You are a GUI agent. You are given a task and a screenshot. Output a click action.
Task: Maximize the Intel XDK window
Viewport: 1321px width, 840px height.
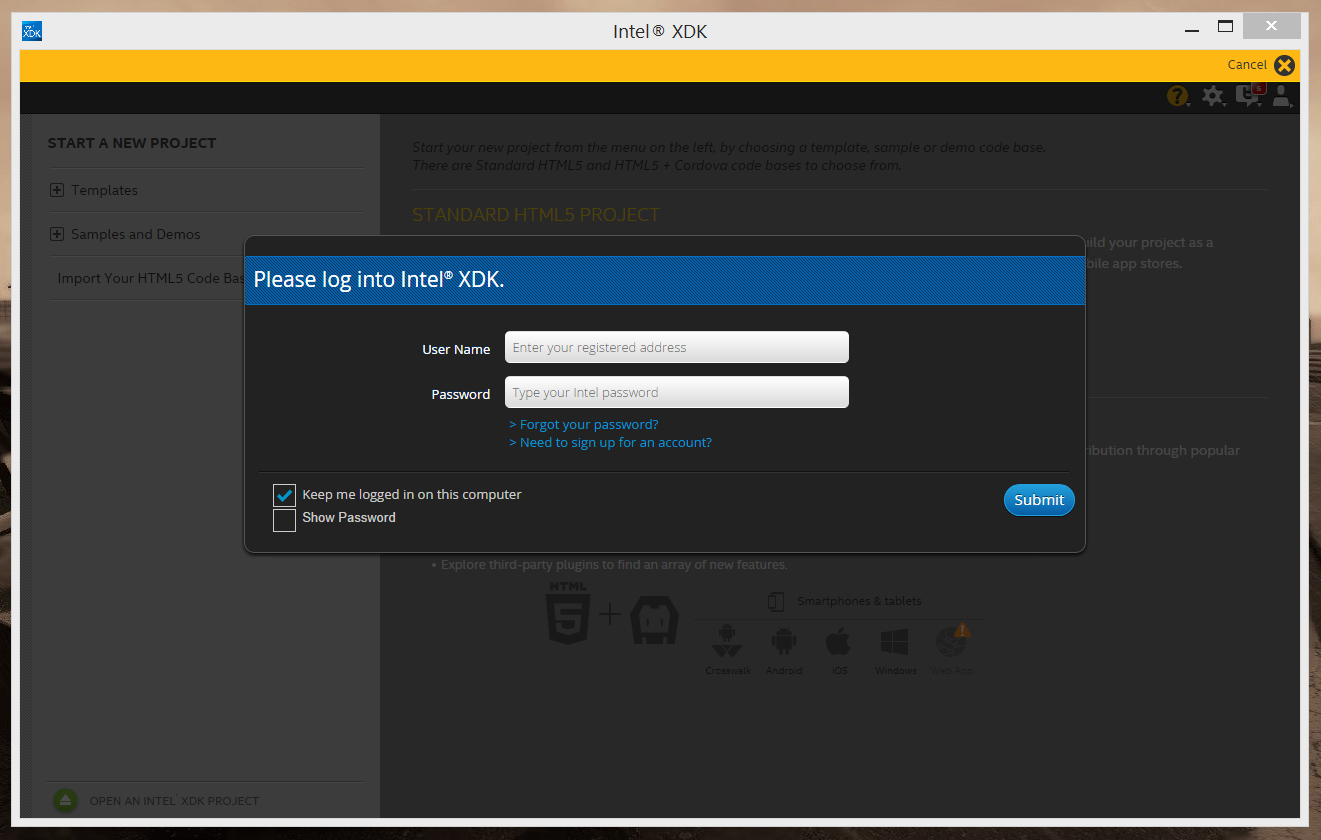coord(1225,27)
